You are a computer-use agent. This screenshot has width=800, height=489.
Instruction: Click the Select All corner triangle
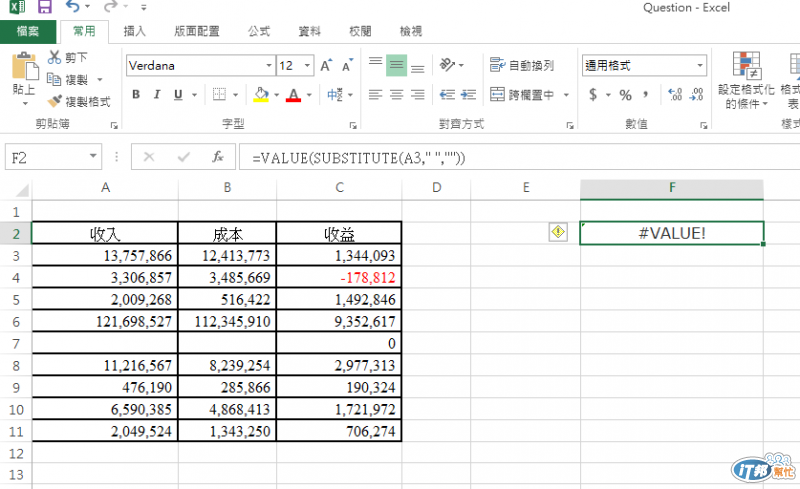tap(22, 190)
